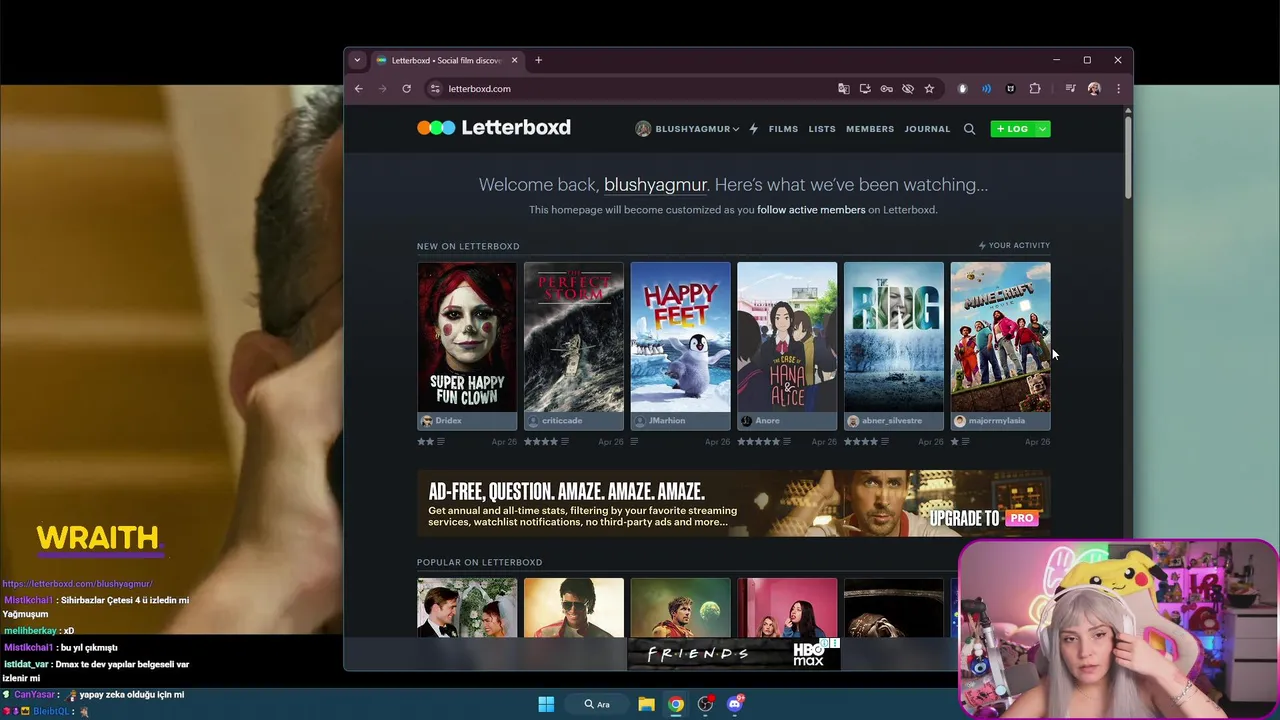Select the Letterboxd browser tab
Screen dimensions: 1280x720
coord(446,60)
